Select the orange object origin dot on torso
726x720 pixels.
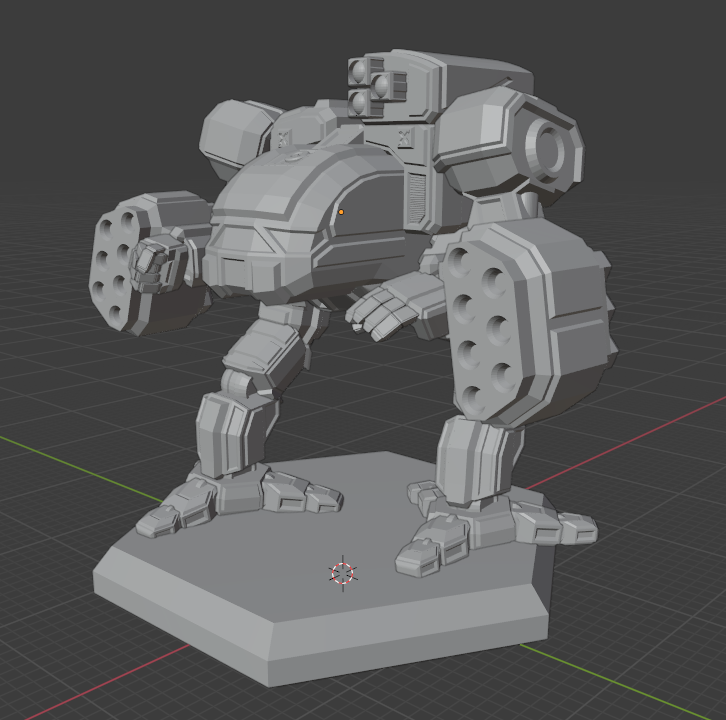341,212
